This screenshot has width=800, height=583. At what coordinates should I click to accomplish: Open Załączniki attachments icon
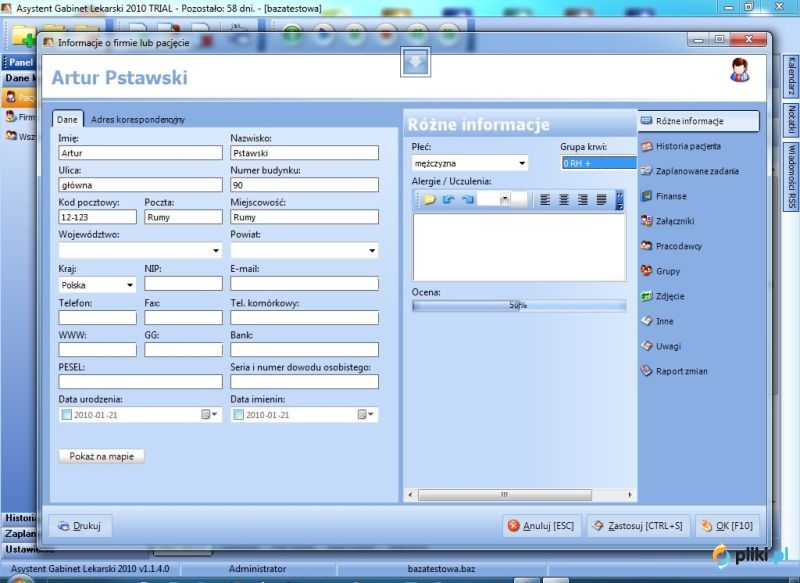(x=646, y=221)
